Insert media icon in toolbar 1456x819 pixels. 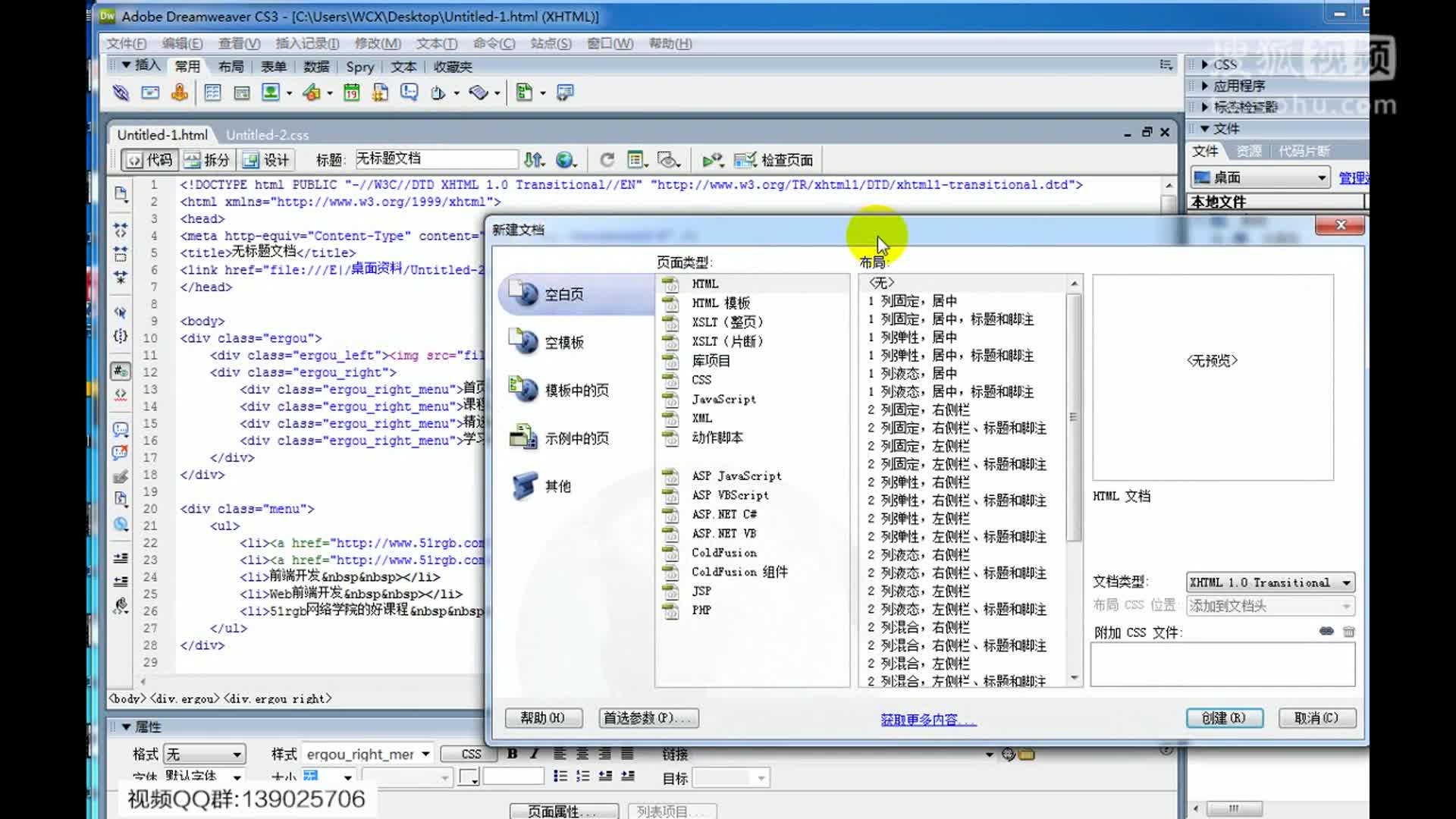click(312, 93)
